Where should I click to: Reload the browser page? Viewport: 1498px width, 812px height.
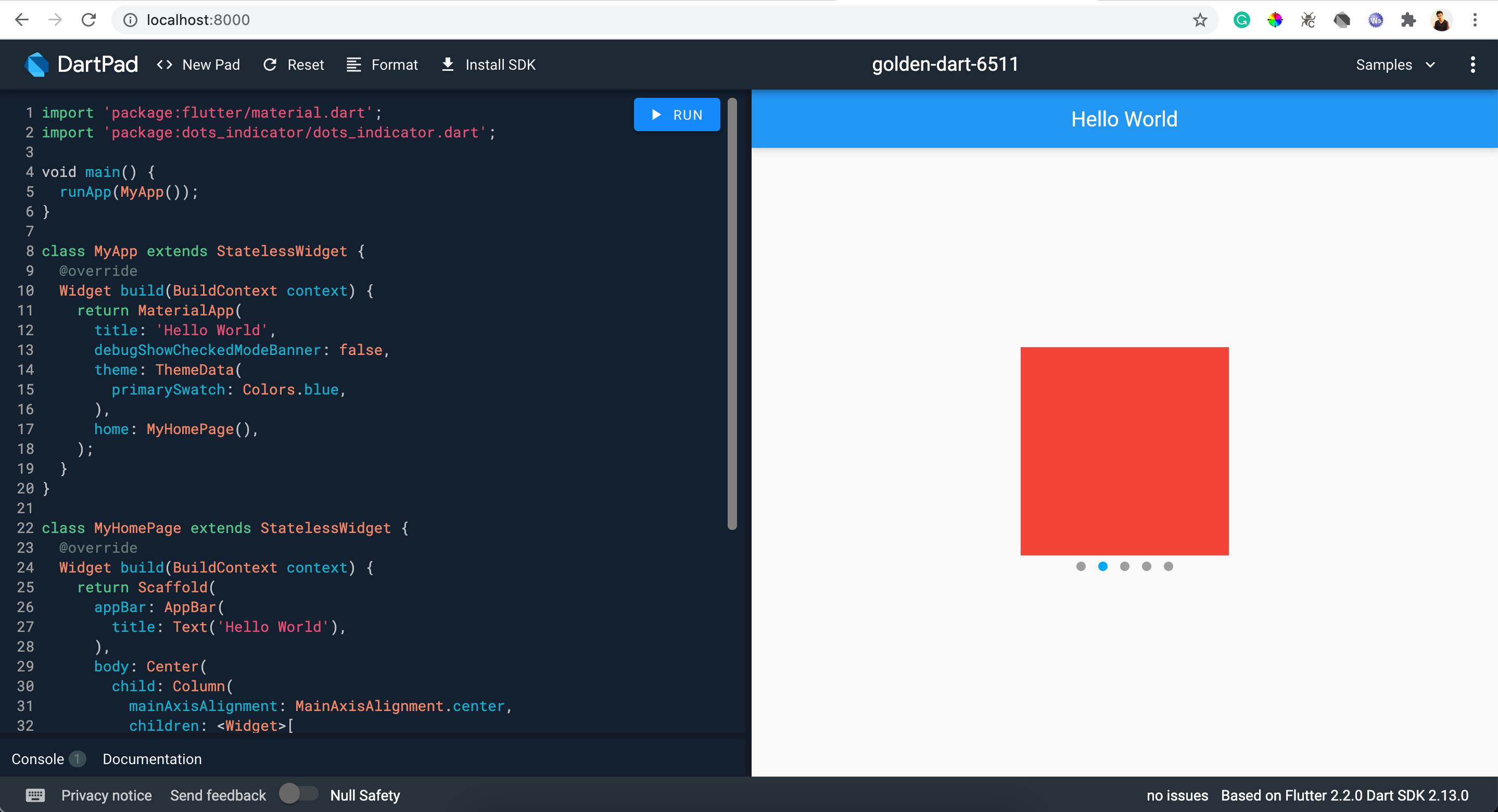88,20
